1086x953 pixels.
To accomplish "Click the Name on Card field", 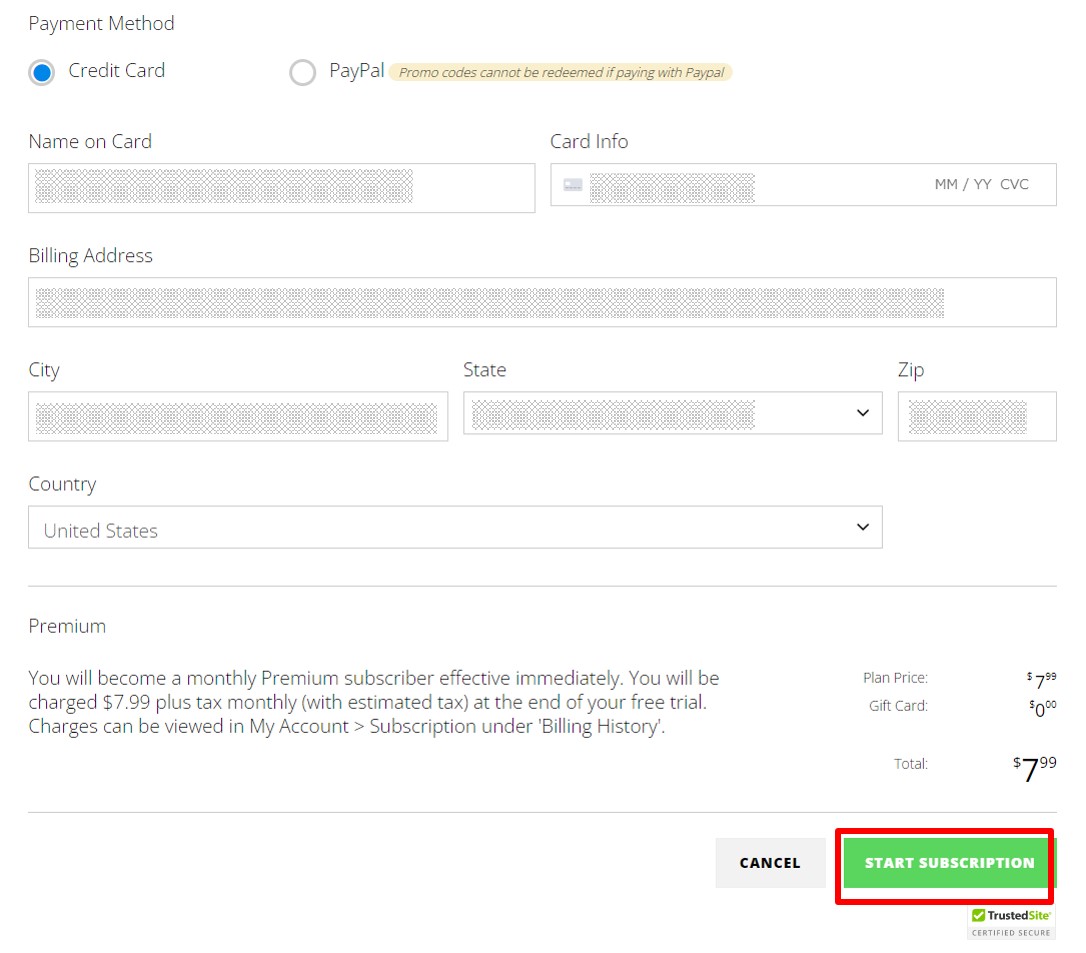I will click(281, 188).
